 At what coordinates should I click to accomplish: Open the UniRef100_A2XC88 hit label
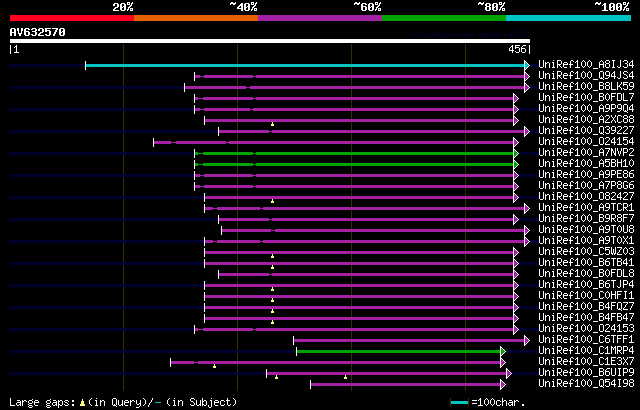586,120
